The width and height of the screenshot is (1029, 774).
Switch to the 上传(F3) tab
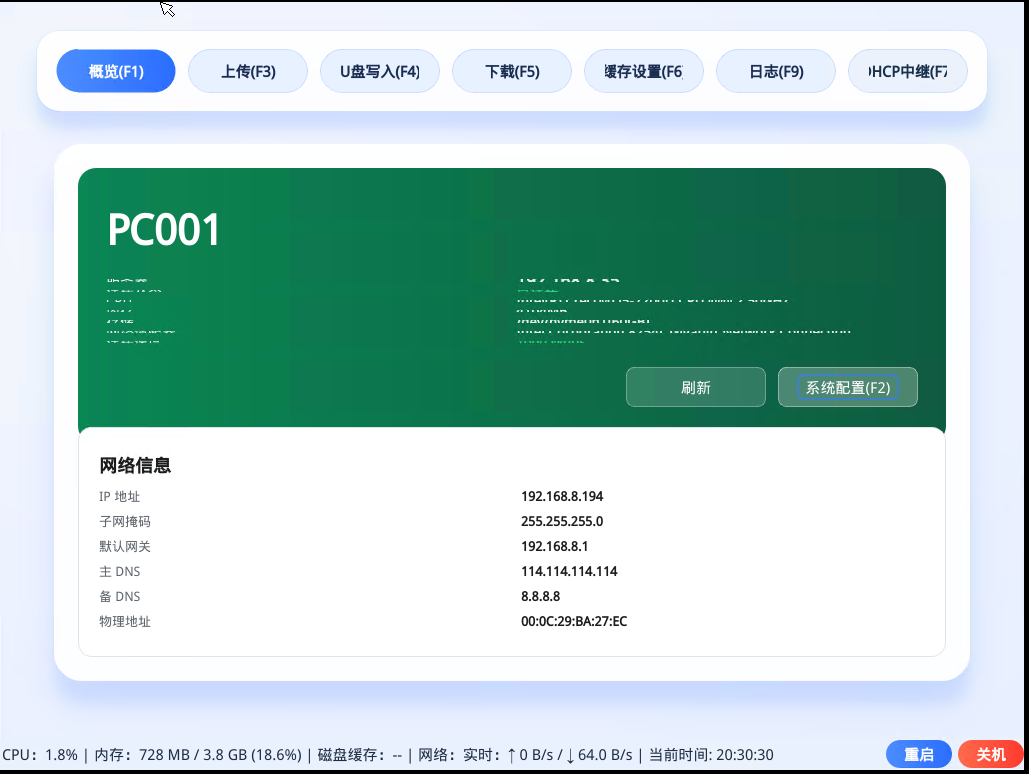click(248, 71)
